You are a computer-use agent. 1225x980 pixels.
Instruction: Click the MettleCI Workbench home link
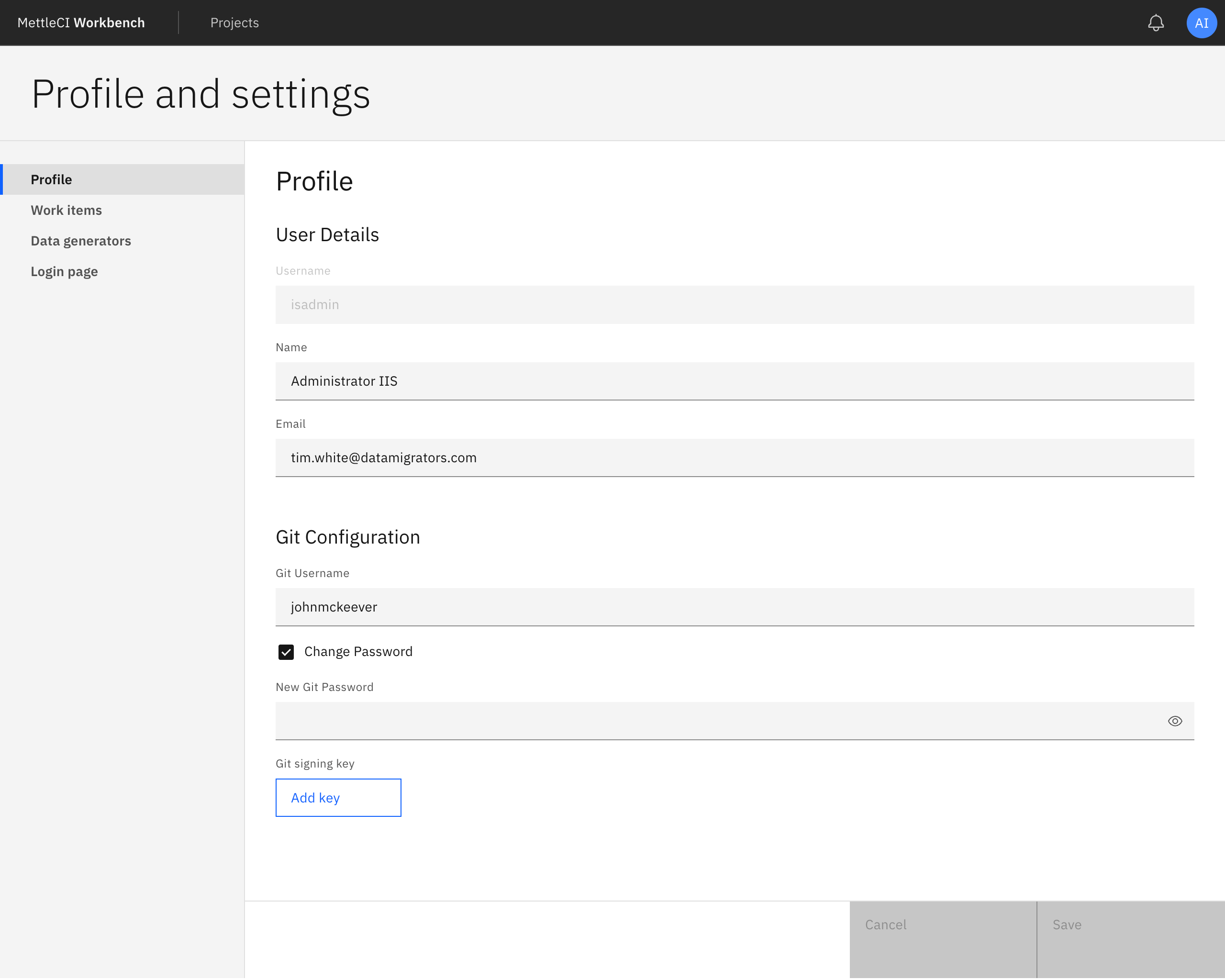click(x=81, y=22)
